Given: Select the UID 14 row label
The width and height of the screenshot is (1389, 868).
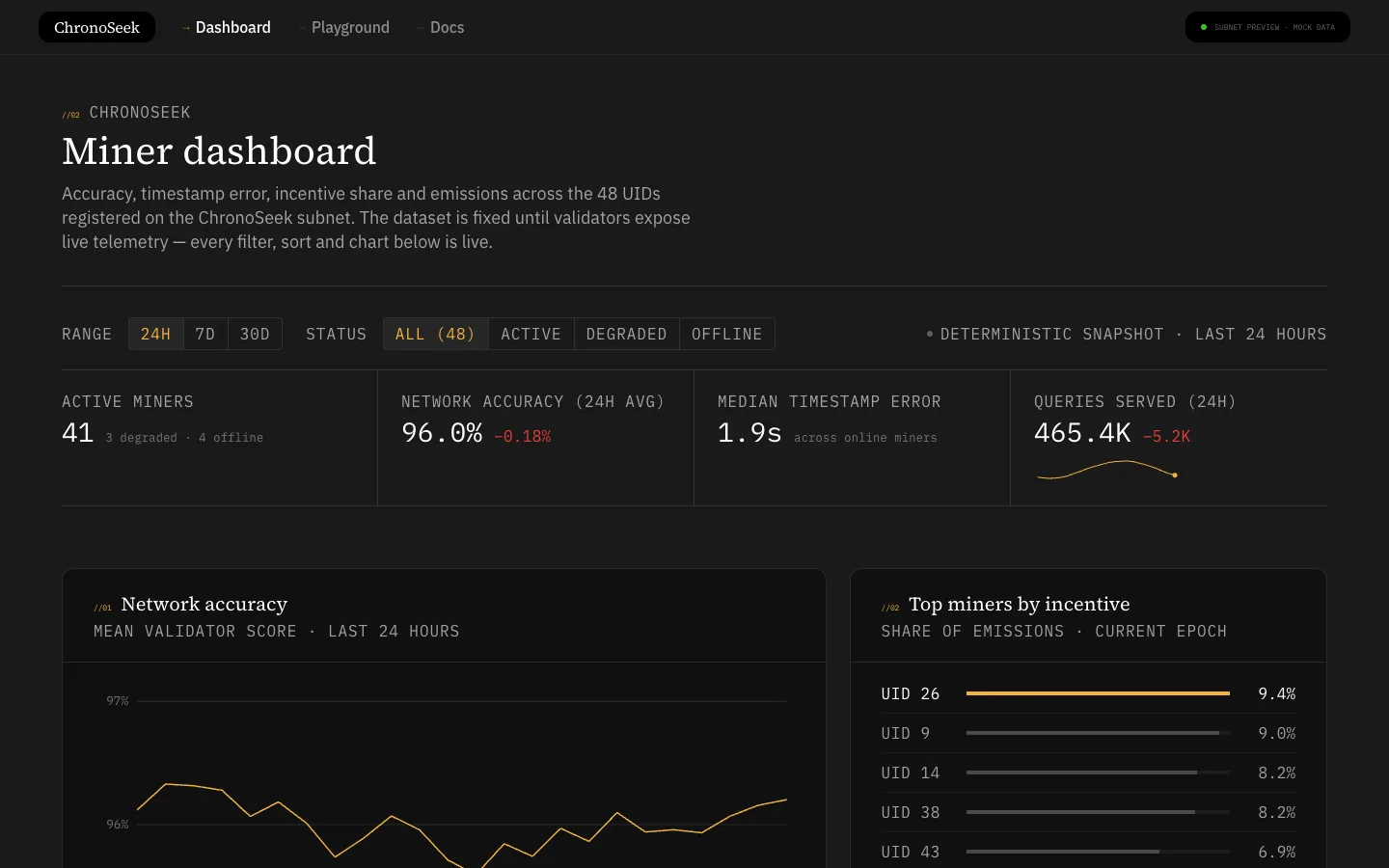Looking at the screenshot, I should coord(910,773).
